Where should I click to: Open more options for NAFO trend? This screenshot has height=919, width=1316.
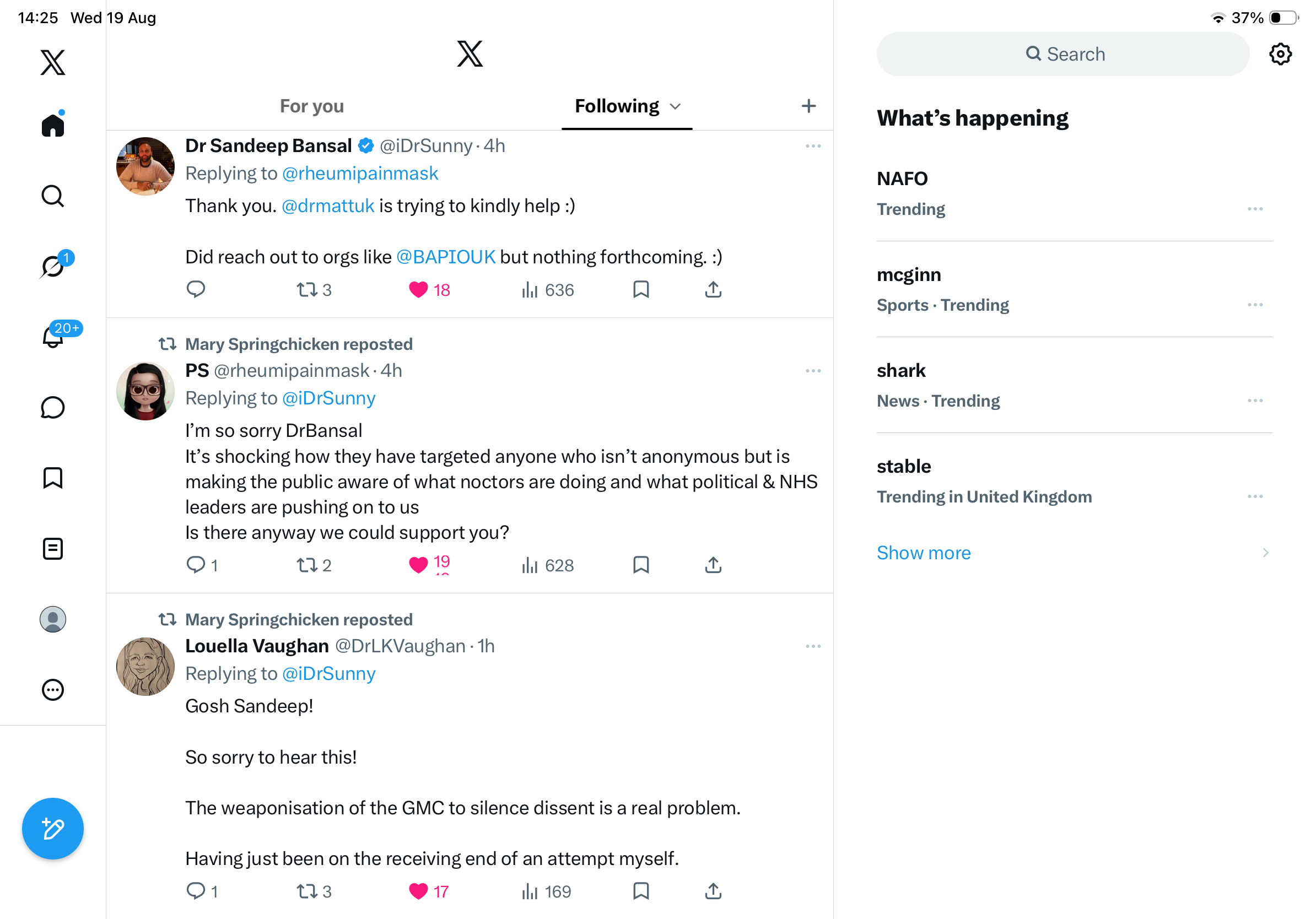(x=1255, y=209)
